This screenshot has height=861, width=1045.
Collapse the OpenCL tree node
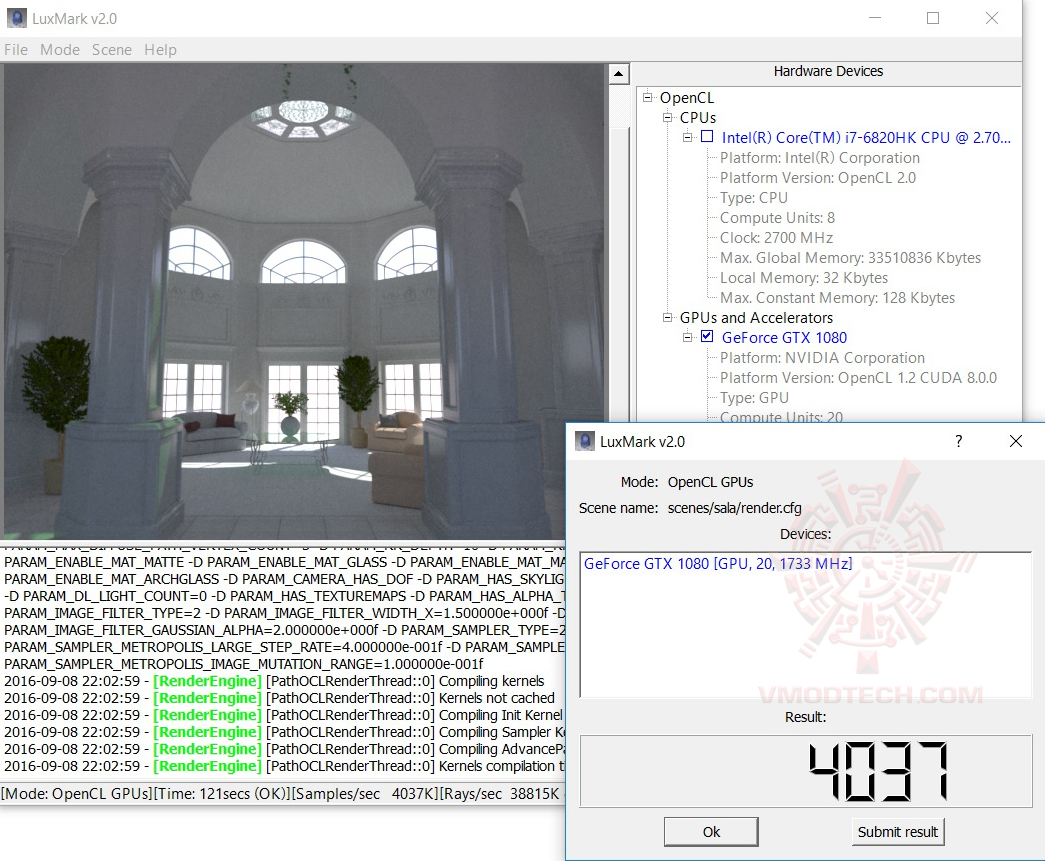[x=647, y=97]
